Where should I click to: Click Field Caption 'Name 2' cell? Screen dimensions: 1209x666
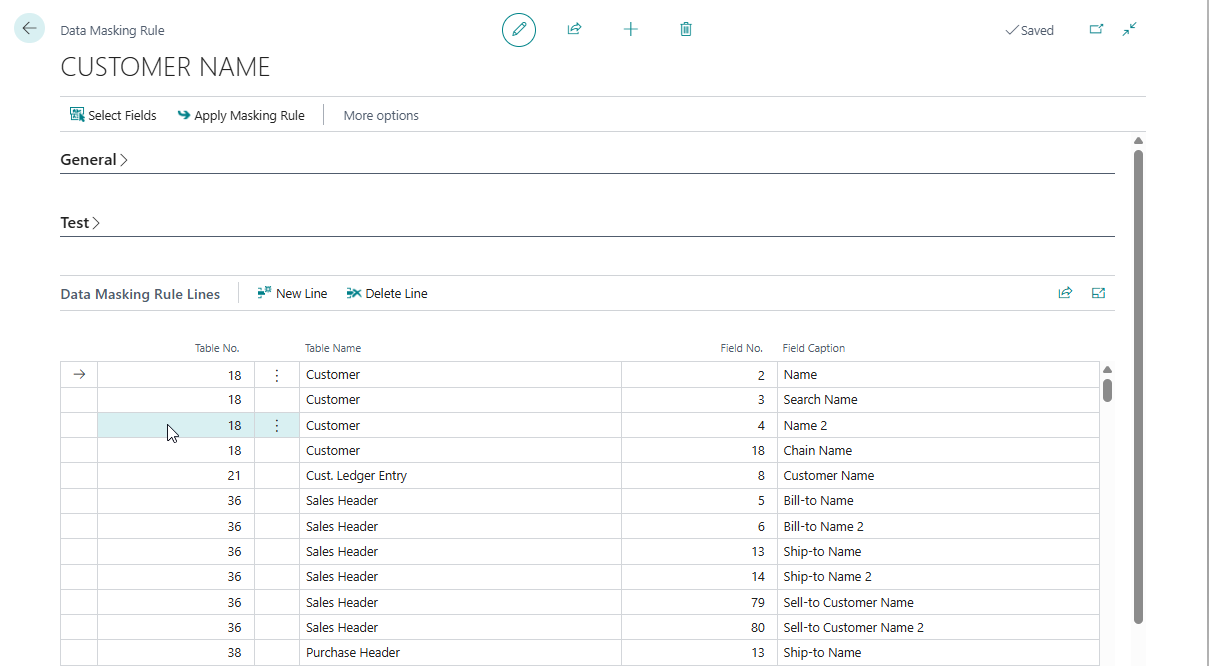(x=938, y=425)
